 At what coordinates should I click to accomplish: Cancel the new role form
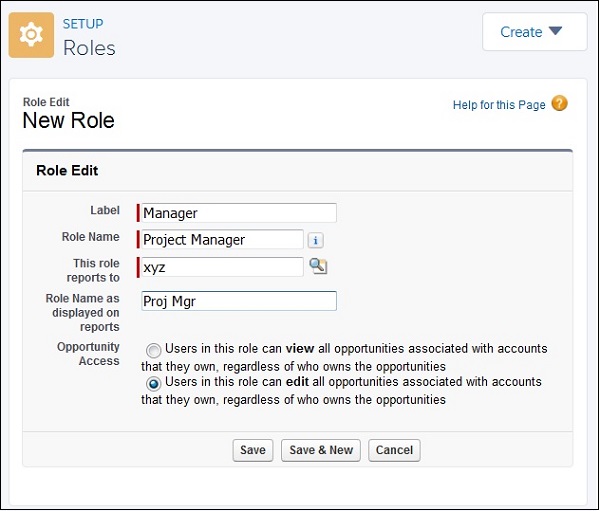(394, 450)
